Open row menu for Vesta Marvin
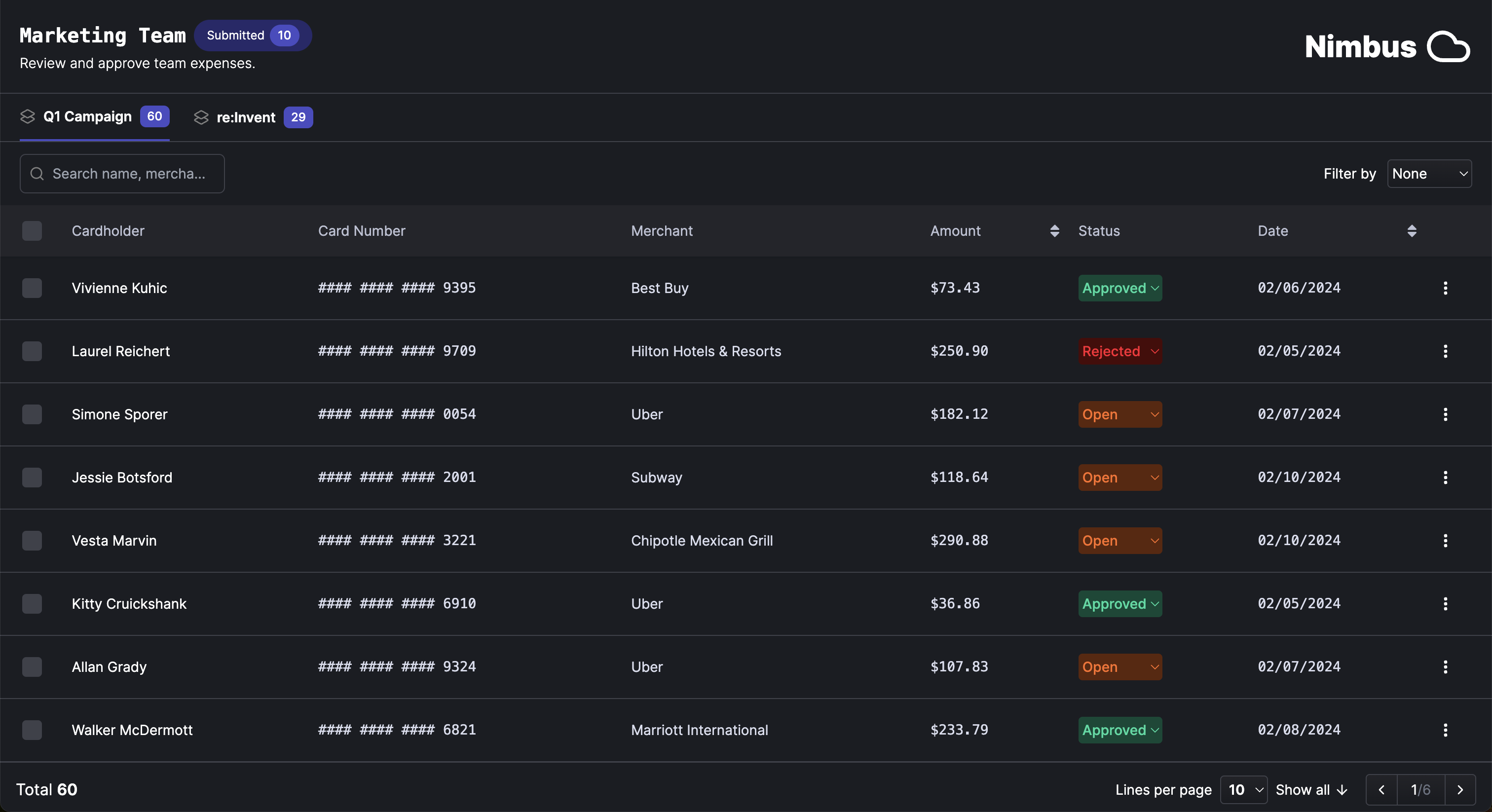The image size is (1492, 812). point(1445,540)
